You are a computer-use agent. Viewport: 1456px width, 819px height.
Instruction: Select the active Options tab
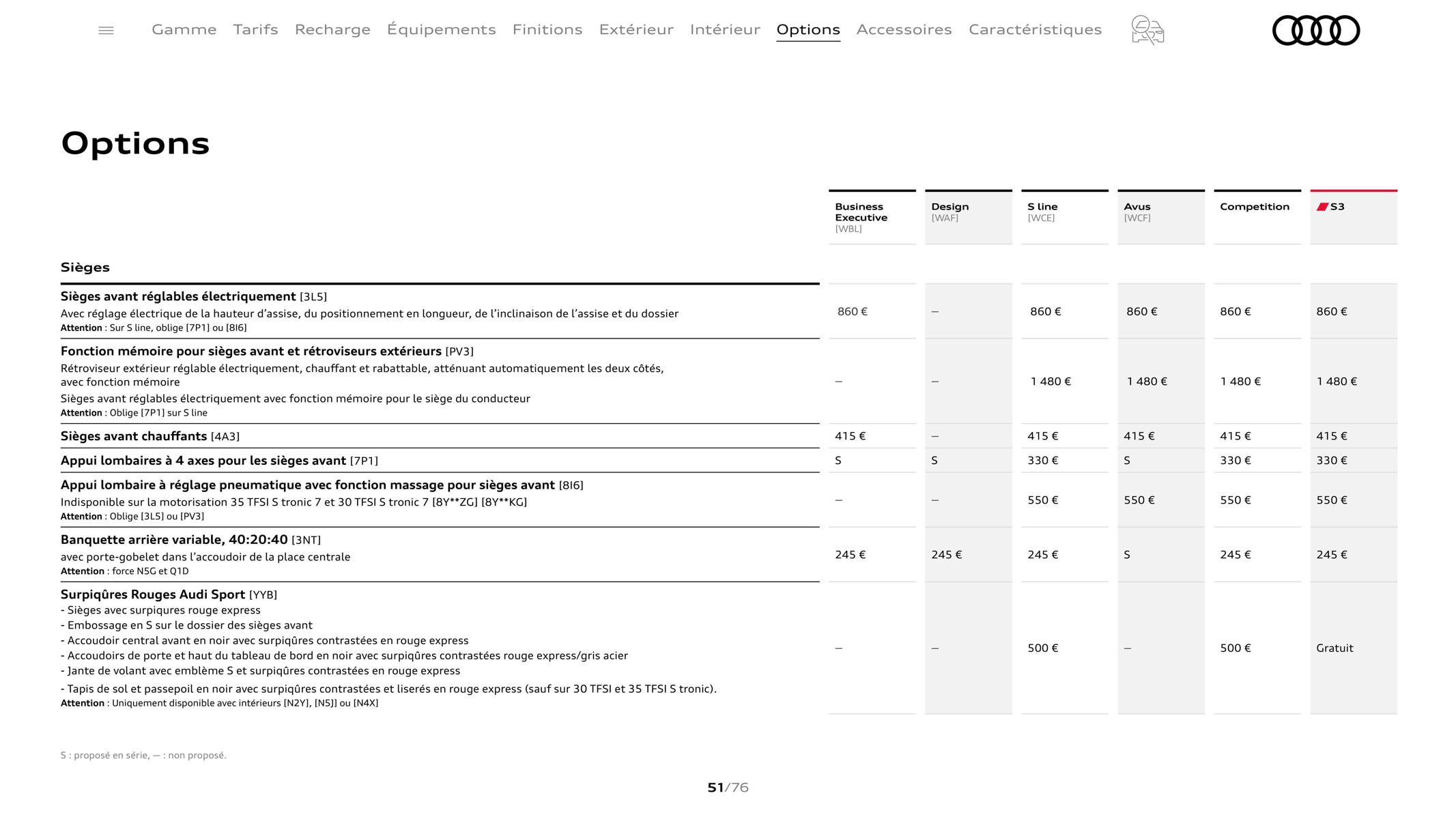click(x=808, y=29)
